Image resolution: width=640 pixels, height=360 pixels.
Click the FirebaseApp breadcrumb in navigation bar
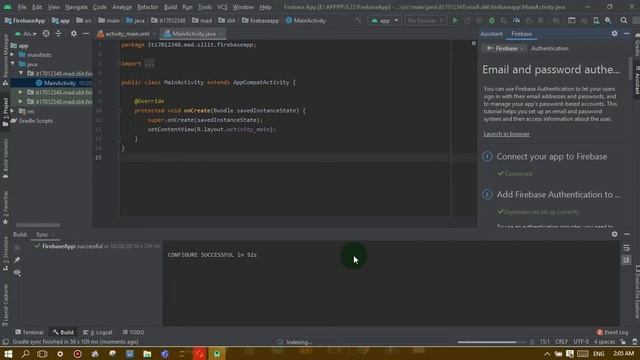pos(25,20)
